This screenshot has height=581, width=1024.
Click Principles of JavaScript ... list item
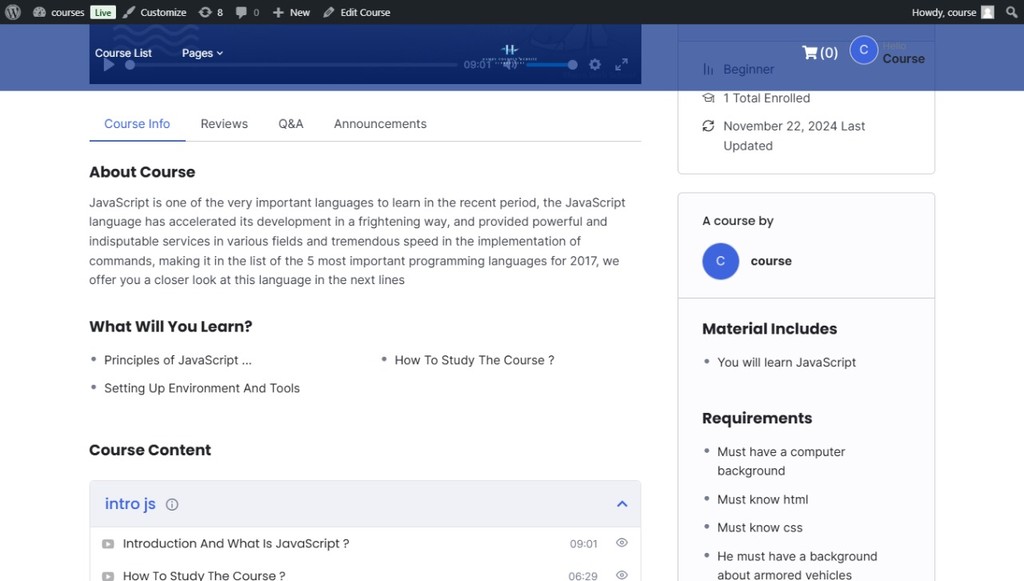coord(178,360)
